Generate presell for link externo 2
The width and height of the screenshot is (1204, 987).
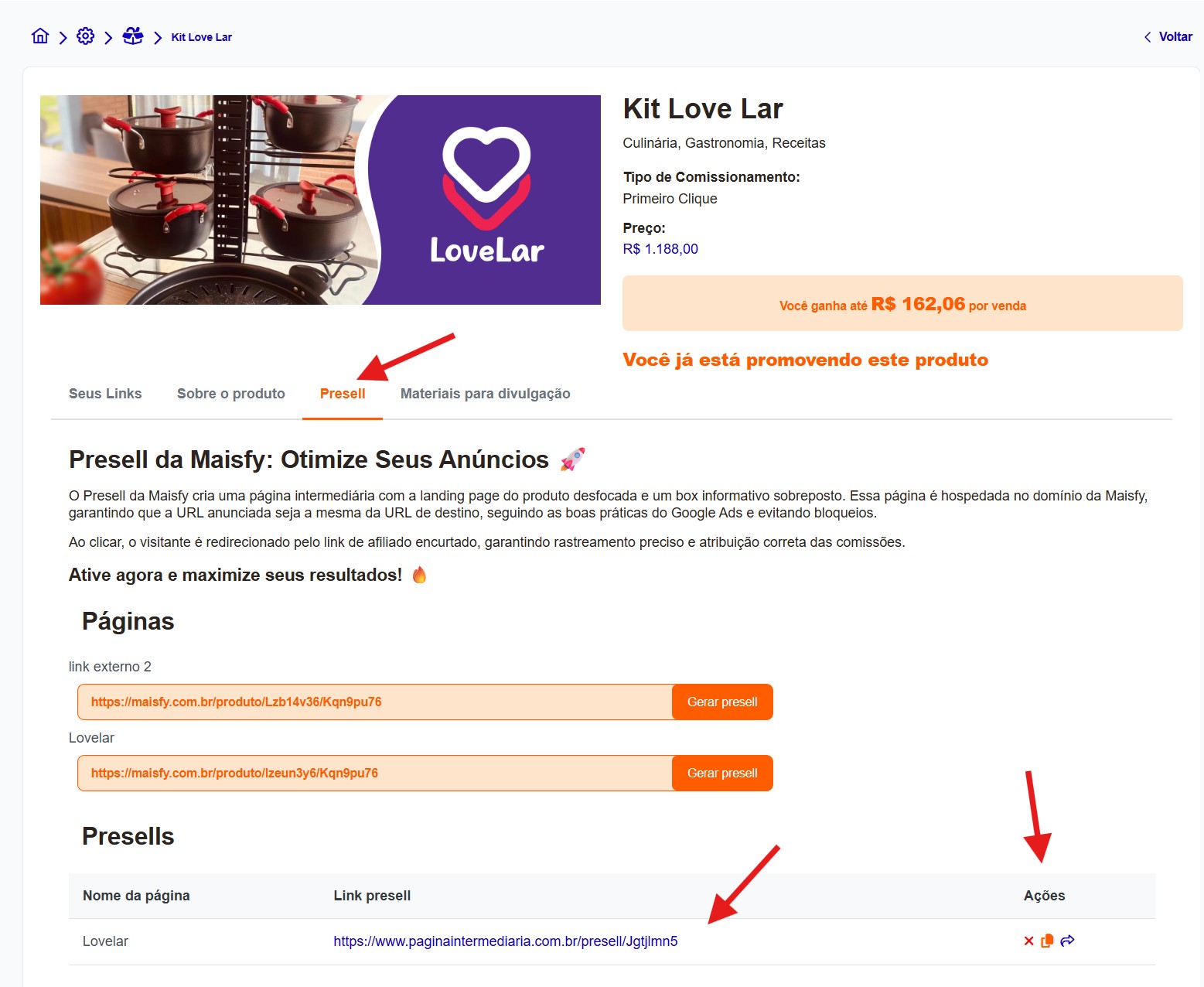click(x=722, y=702)
